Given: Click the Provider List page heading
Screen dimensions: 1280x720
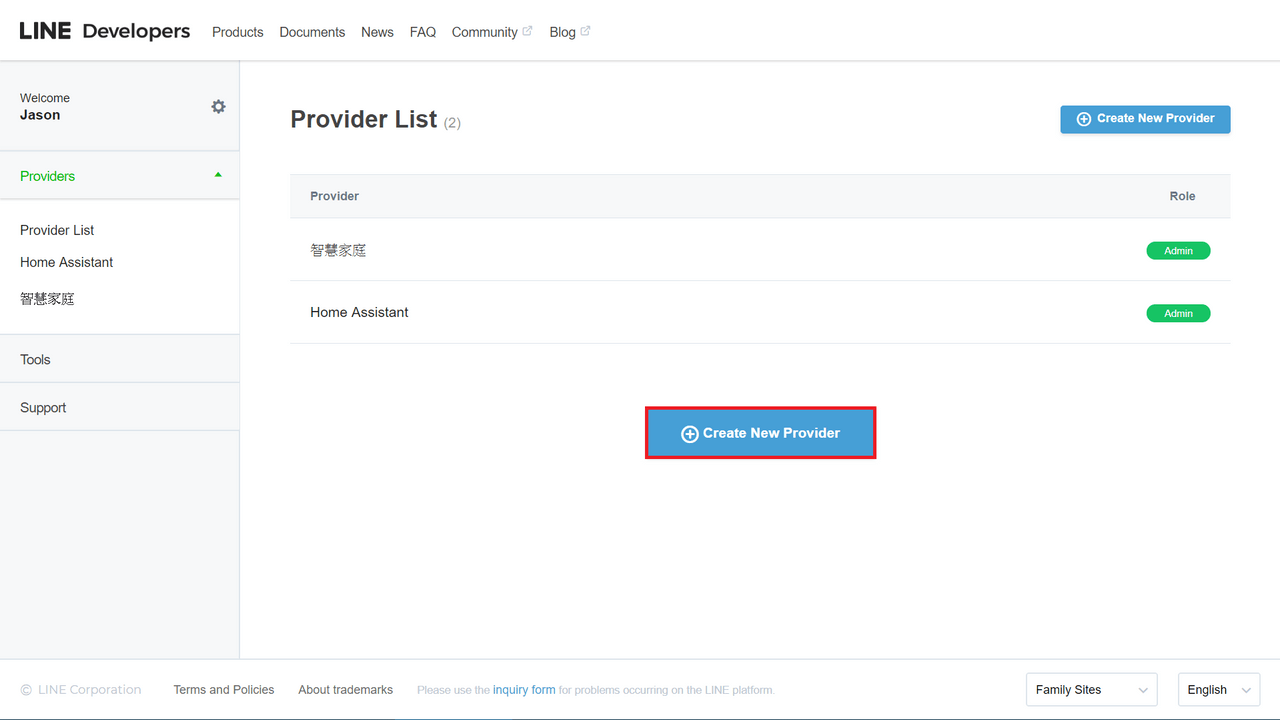Looking at the screenshot, I should click(x=364, y=119).
